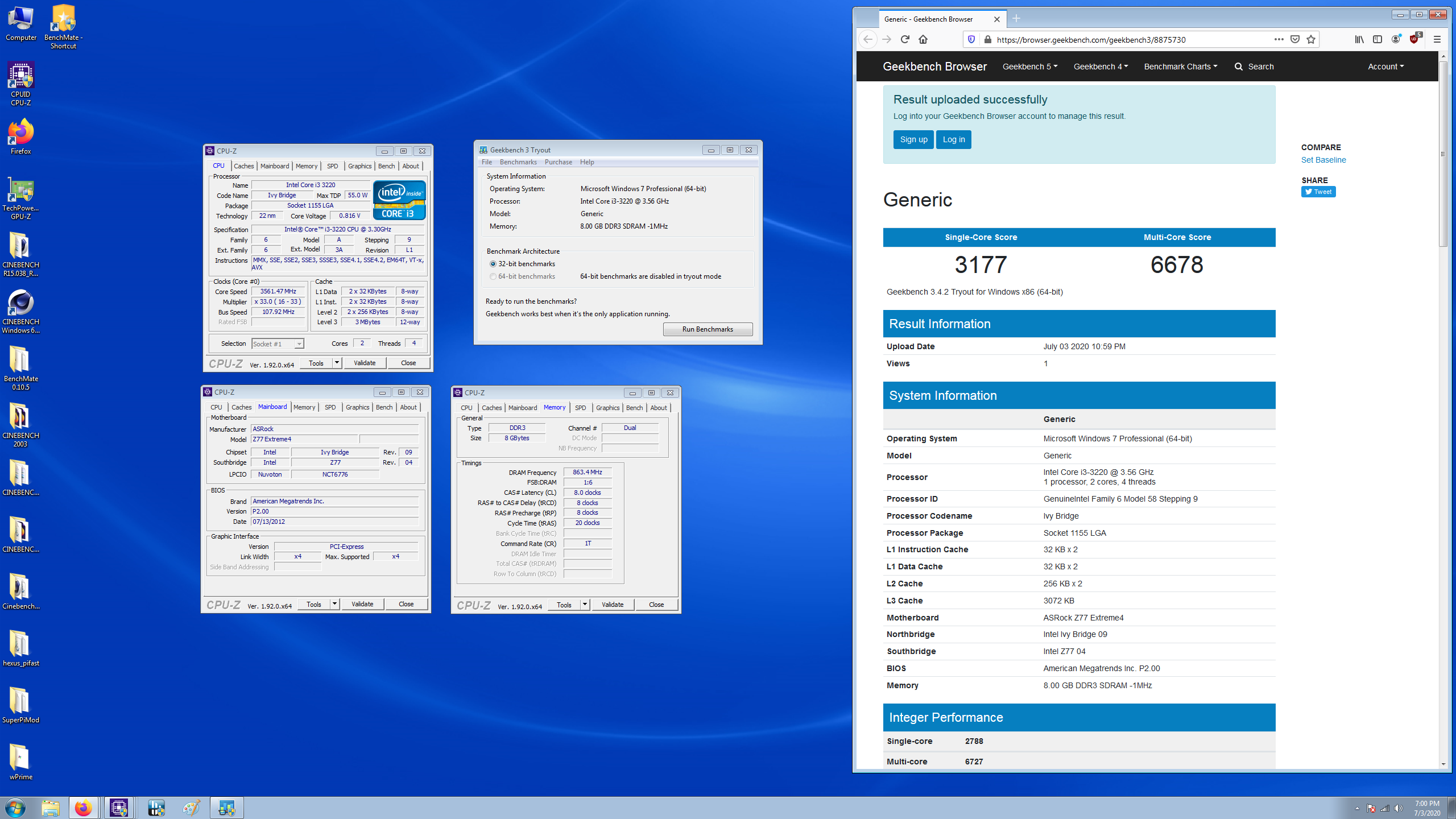This screenshot has width=1456, height=819.
Task: Click the DRAM Frequency value 863.4 MHz
Action: pos(587,472)
